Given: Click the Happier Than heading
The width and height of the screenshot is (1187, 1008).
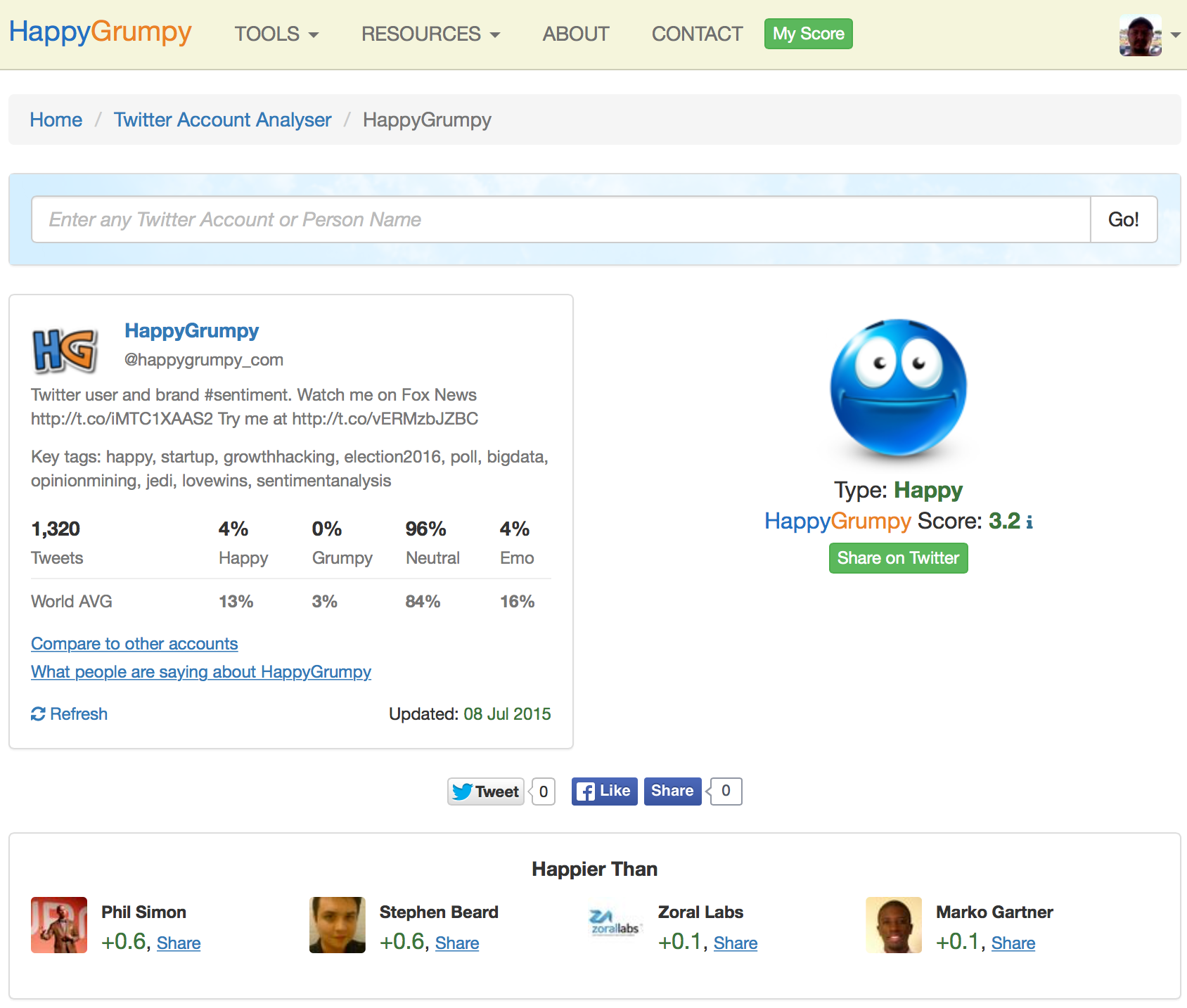Looking at the screenshot, I should [594, 870].
